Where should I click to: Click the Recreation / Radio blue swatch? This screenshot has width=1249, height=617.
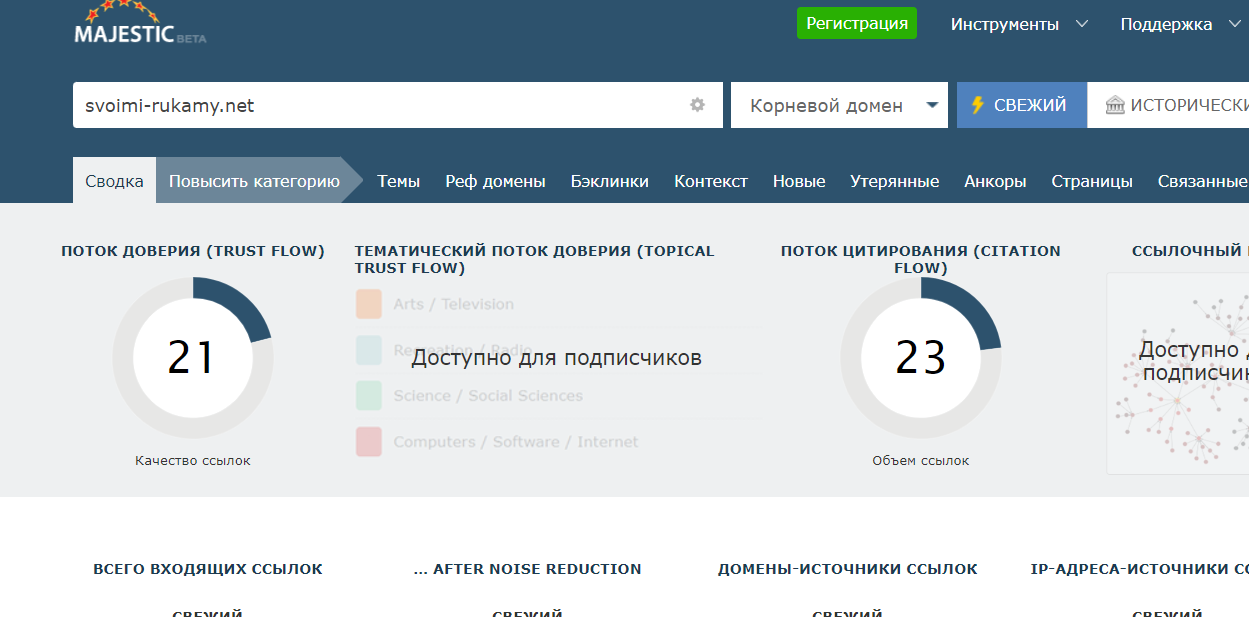click(x=369, y=350)
